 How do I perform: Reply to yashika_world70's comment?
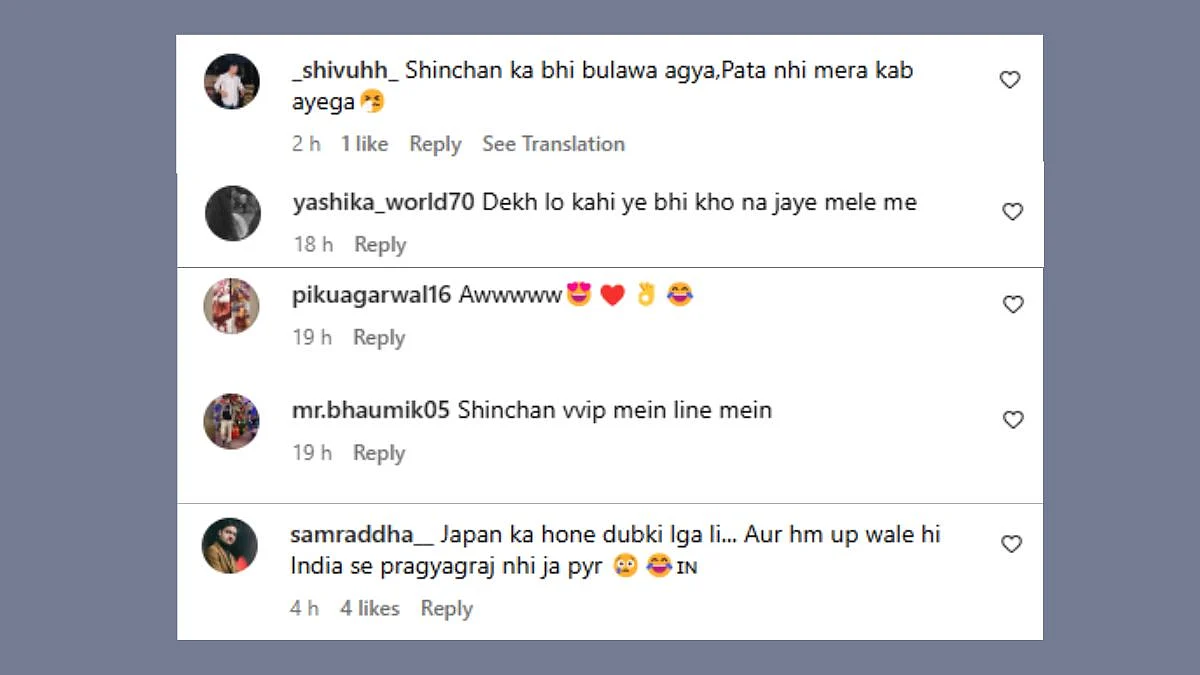(380, 245)
